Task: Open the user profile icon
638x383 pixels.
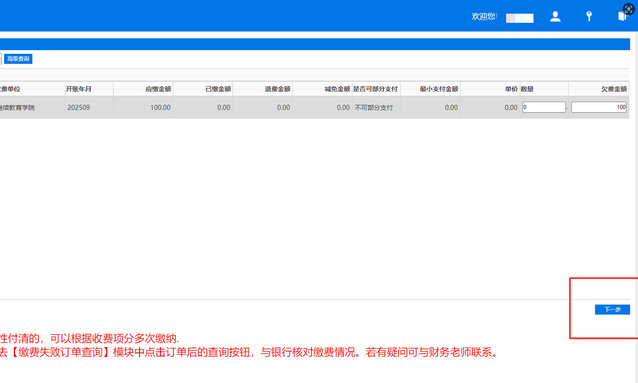Action: (x=555, y=17)
